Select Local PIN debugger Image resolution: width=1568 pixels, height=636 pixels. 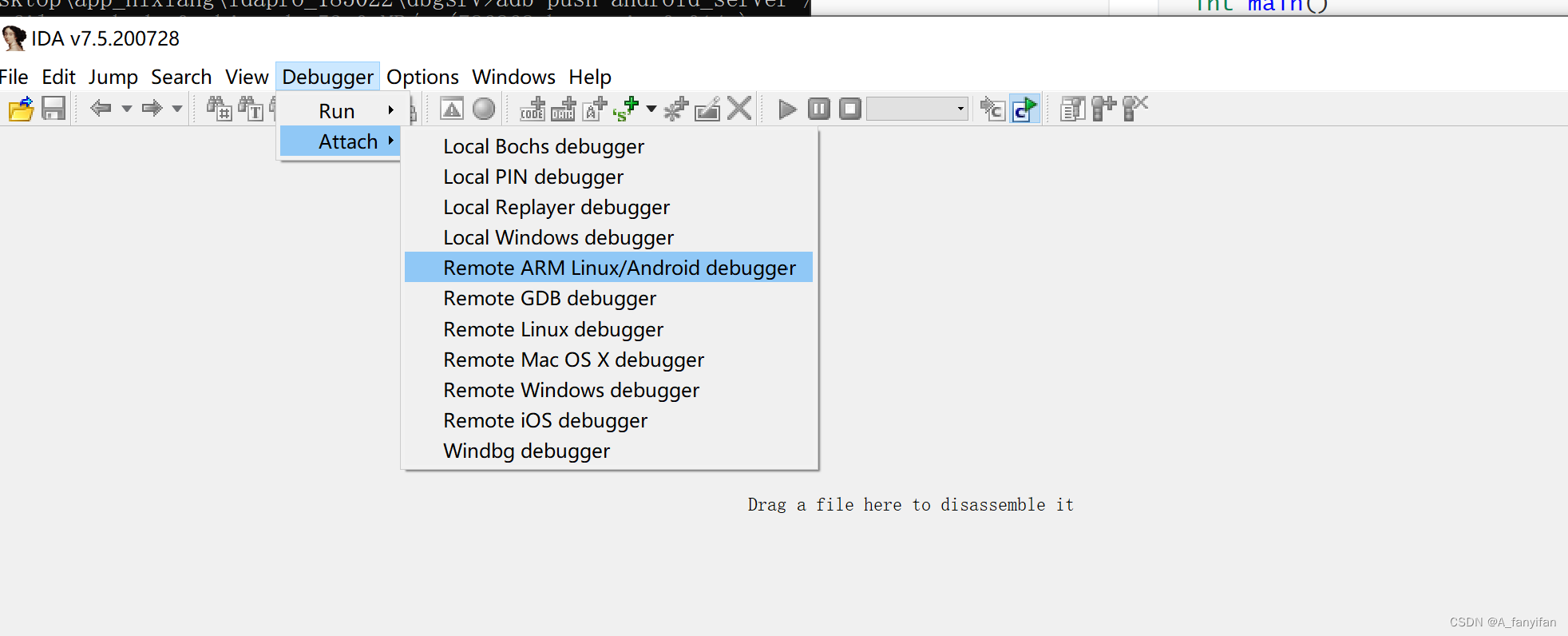[608, 177]
